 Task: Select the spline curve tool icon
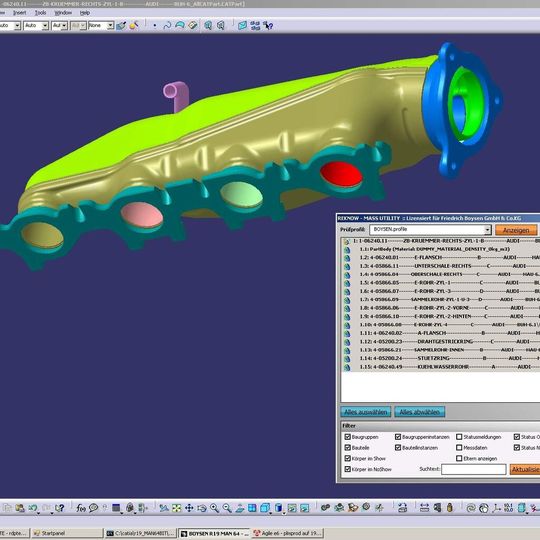coord(167,25)
